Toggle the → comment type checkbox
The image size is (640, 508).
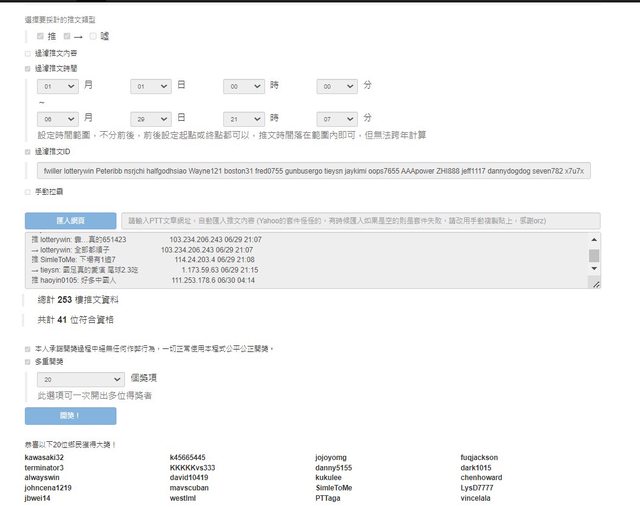pyautogui.click(x=67, y=36)
